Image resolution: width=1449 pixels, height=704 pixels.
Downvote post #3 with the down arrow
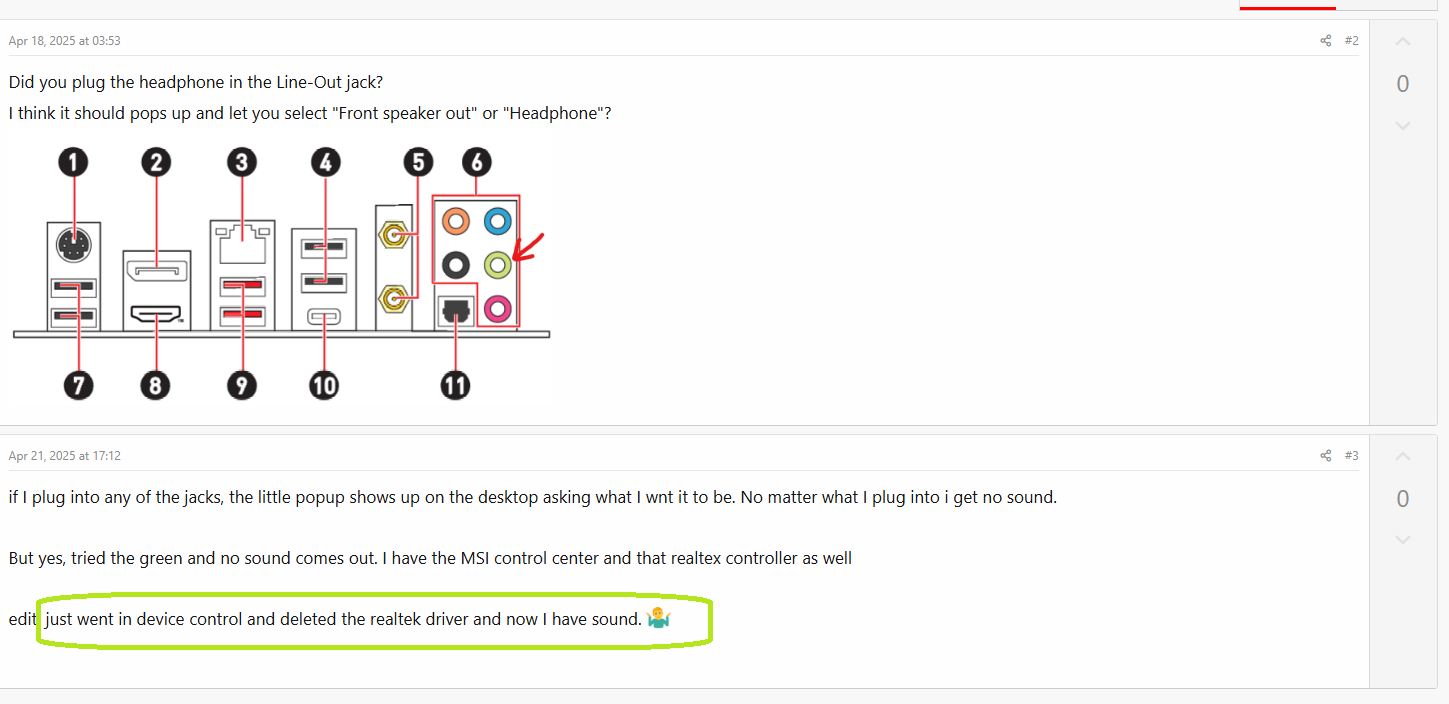pyautogui.click(x=1402, y=540)
